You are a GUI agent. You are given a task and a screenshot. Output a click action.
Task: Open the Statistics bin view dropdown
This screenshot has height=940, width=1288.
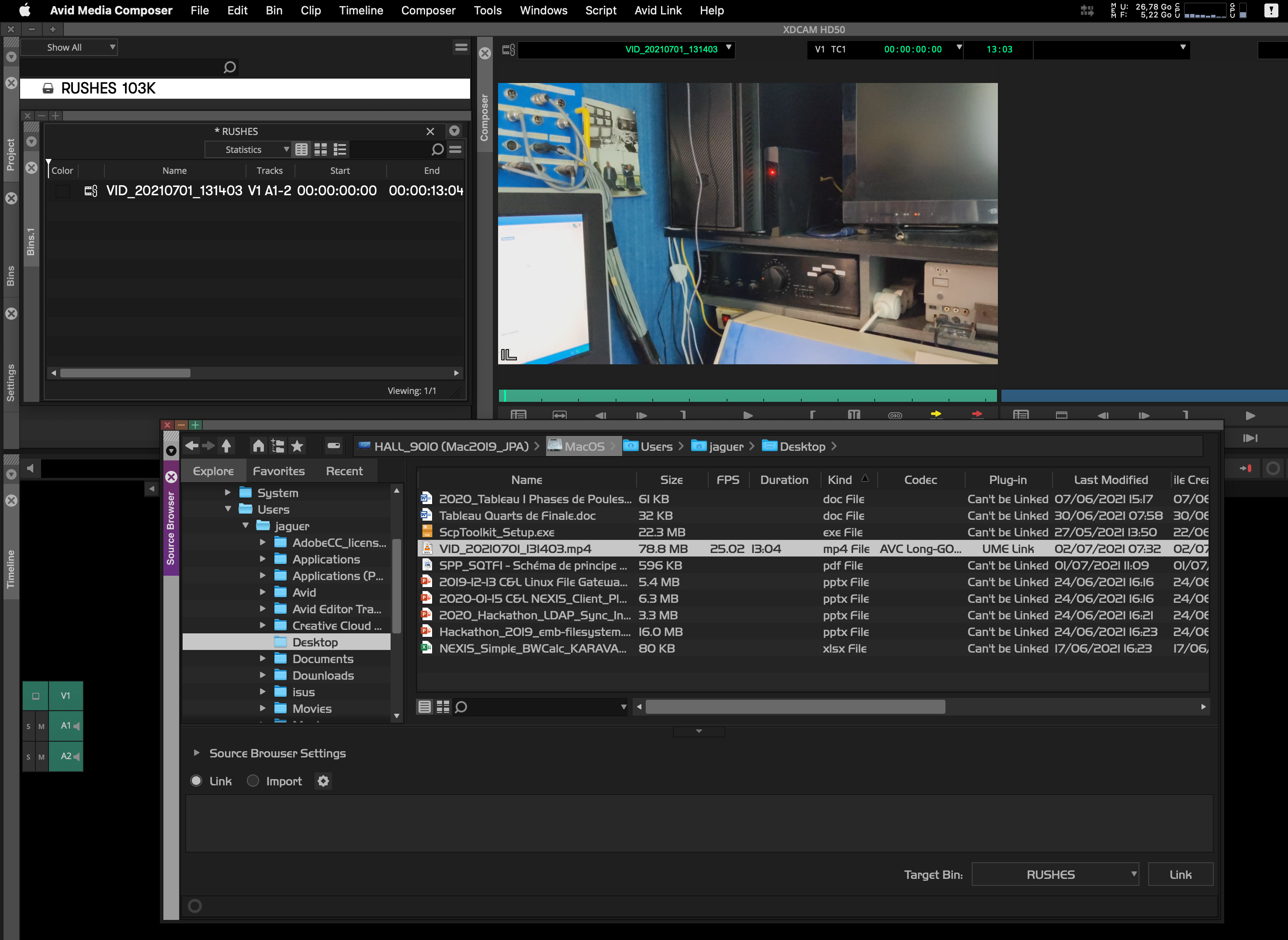pos(248,150)
